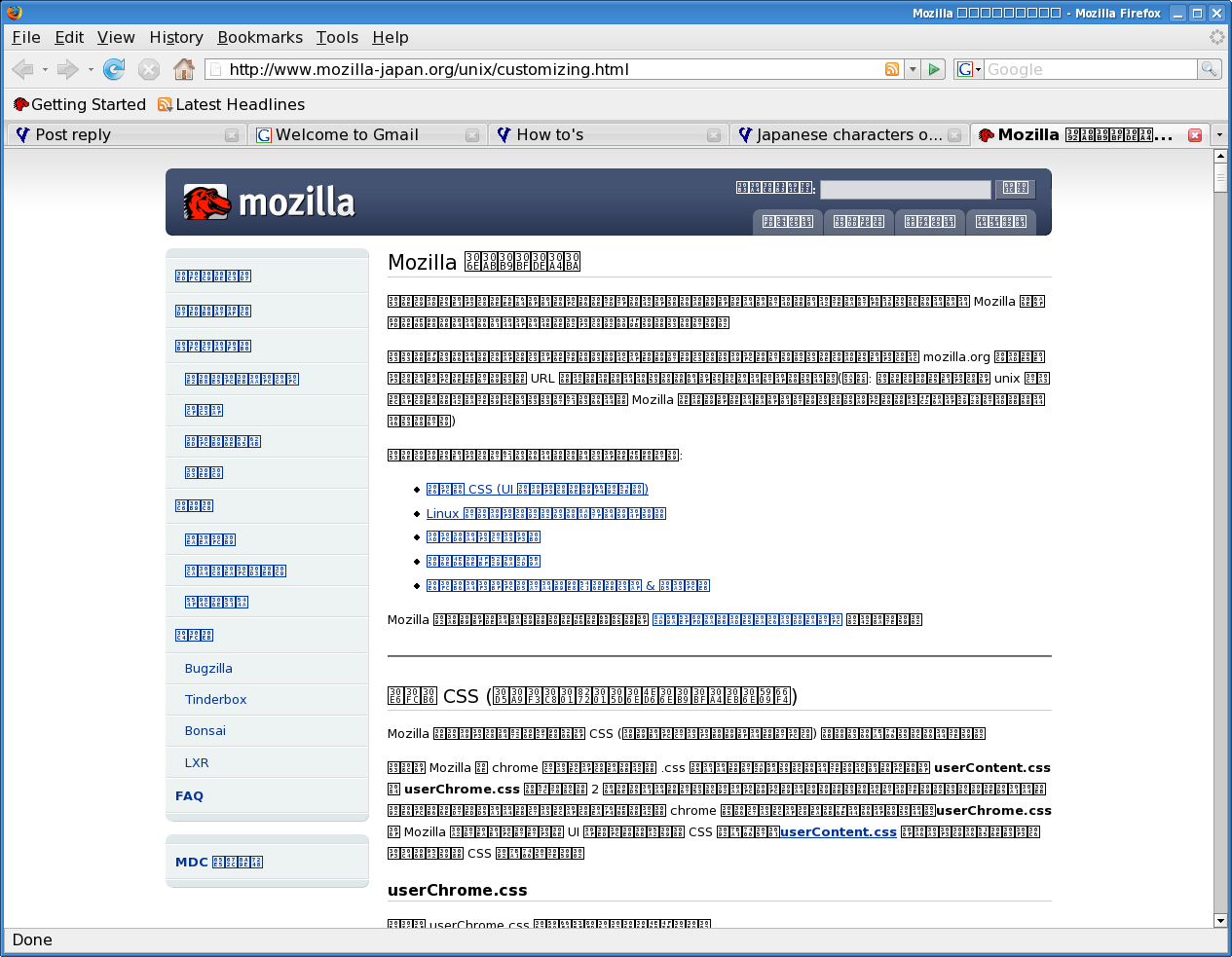Open the History menu
Image resolution: width=1232 pixels, height=957 pixels.
tap(176, 37)
